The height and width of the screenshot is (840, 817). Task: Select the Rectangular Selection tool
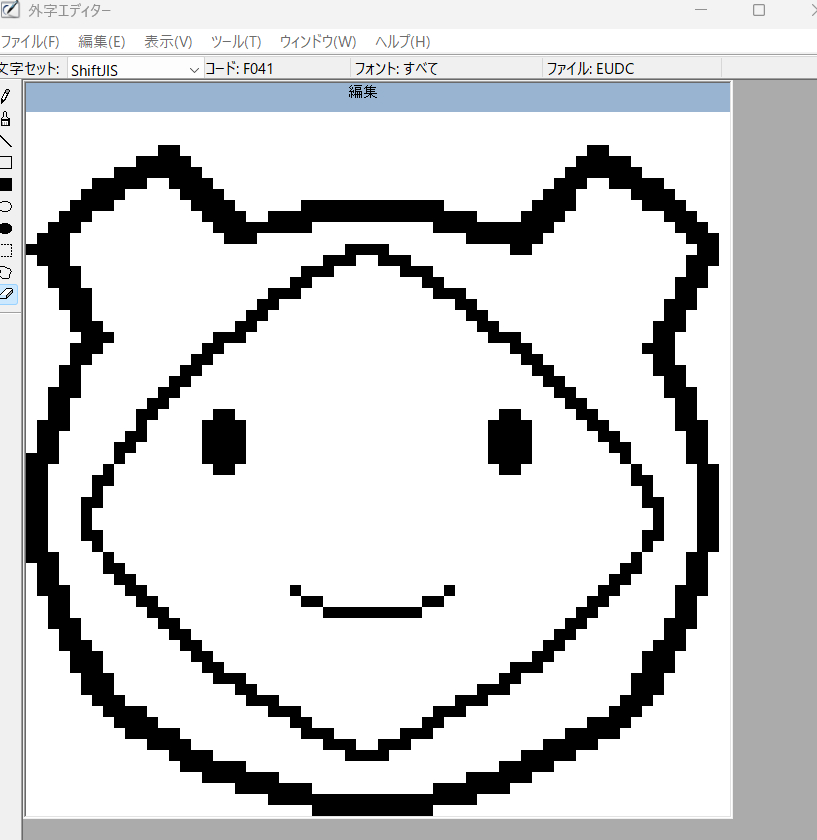tap(5, 250)
